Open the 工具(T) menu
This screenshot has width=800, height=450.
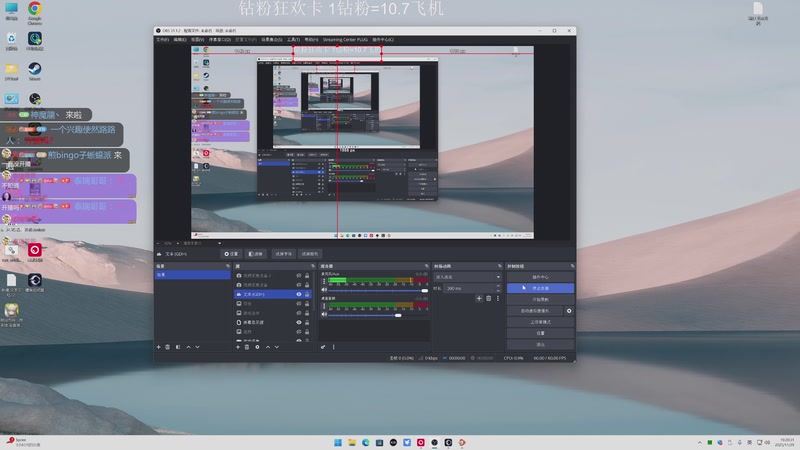coord(293,40)
